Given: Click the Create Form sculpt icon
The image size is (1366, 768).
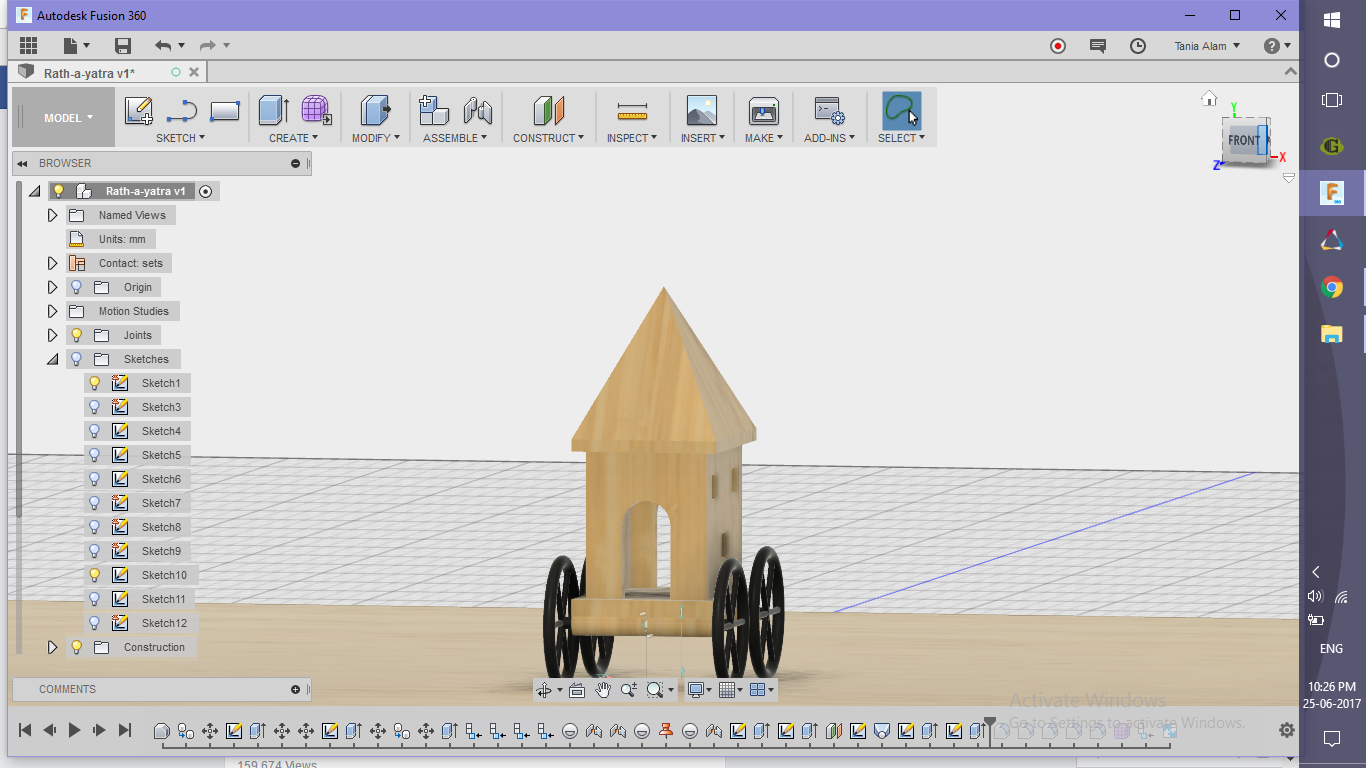Looking at the screenshot, I should [316, 110].
